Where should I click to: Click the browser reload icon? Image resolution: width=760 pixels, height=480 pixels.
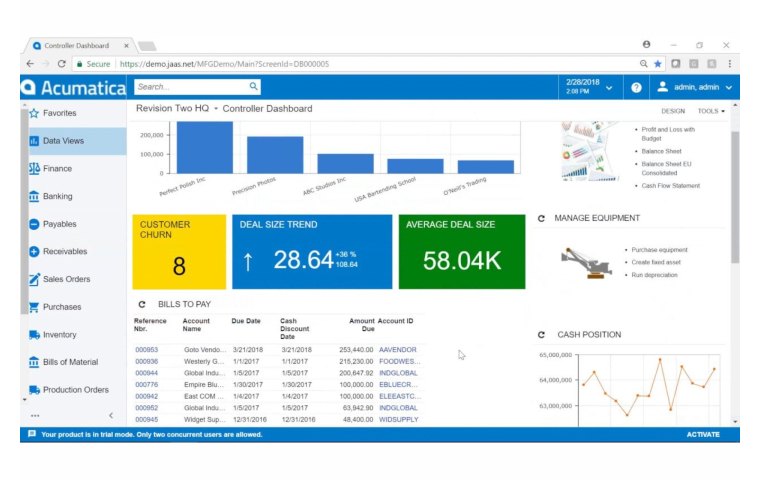62,64
